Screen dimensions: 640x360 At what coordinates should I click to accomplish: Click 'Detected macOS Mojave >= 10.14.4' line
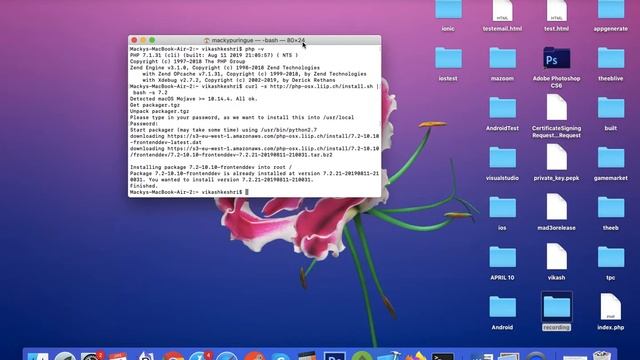193,99
